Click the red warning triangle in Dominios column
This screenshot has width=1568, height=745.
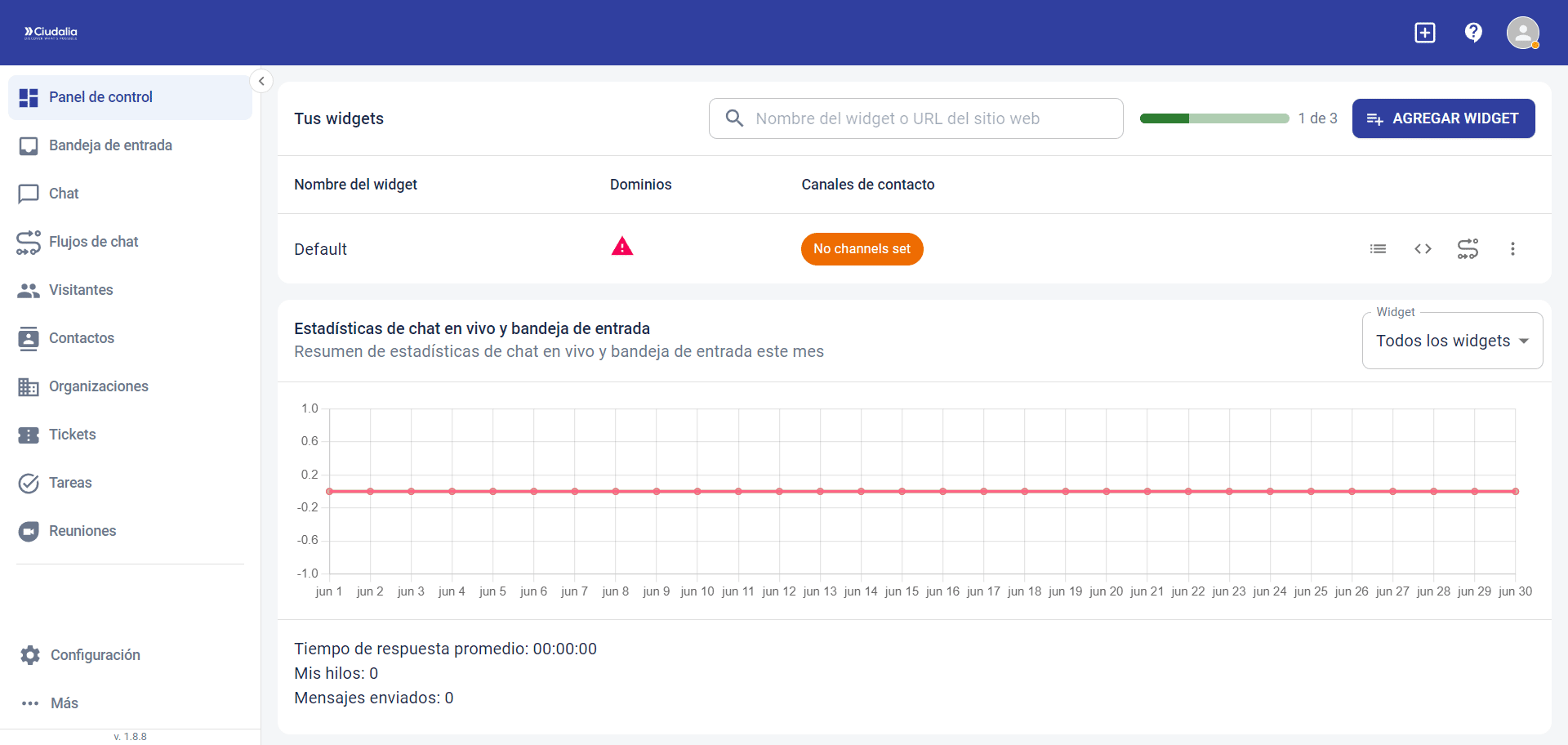[x=622, y=246]
